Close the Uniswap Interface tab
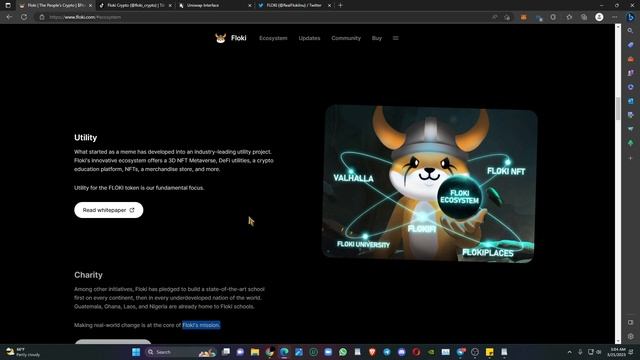This screenshot has height=360, width=640. [x=250, y=5]
